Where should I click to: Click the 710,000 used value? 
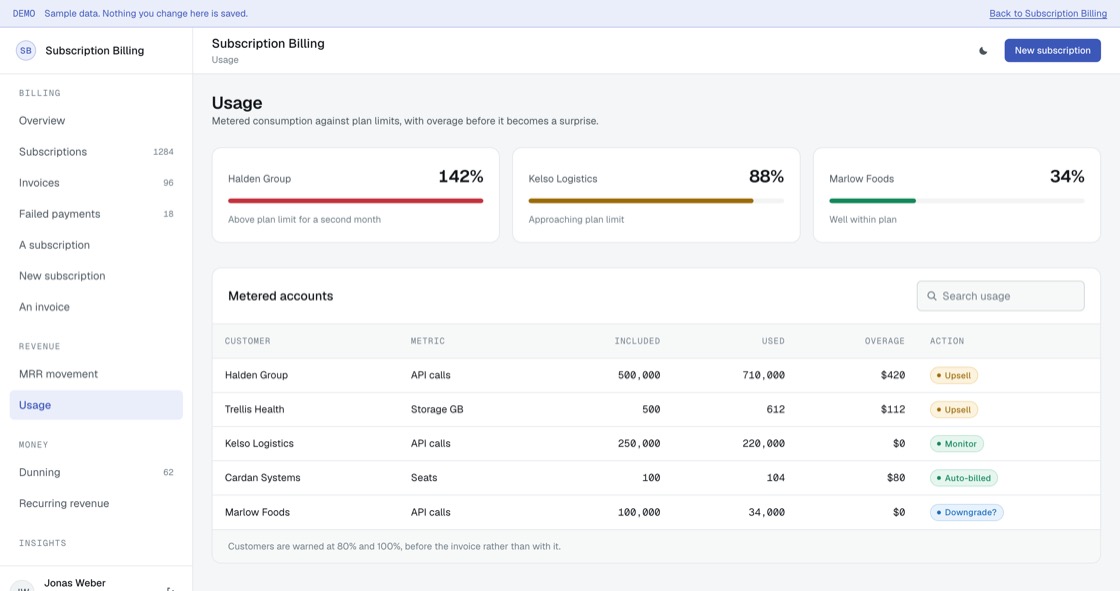tap(764, 375)
